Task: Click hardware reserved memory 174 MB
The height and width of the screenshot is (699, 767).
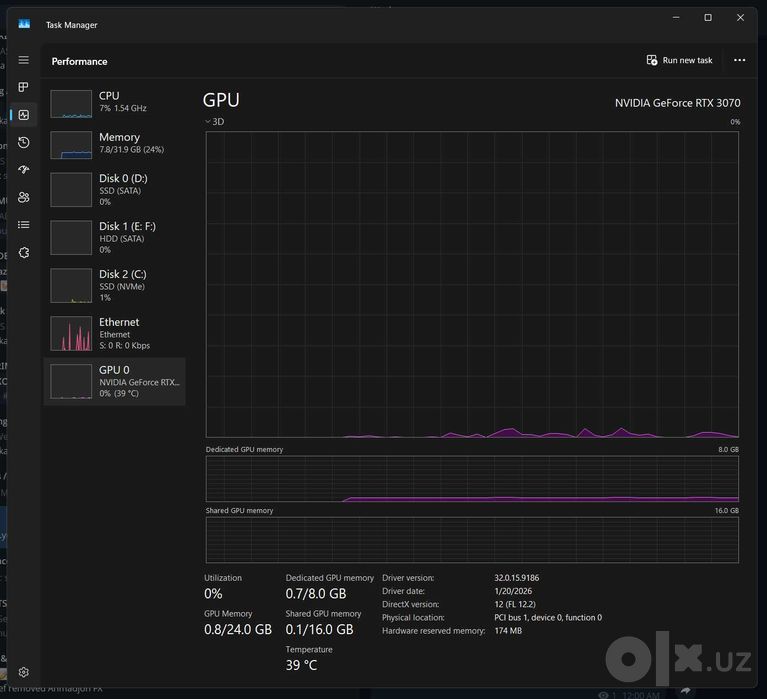Action: (508, 631)
